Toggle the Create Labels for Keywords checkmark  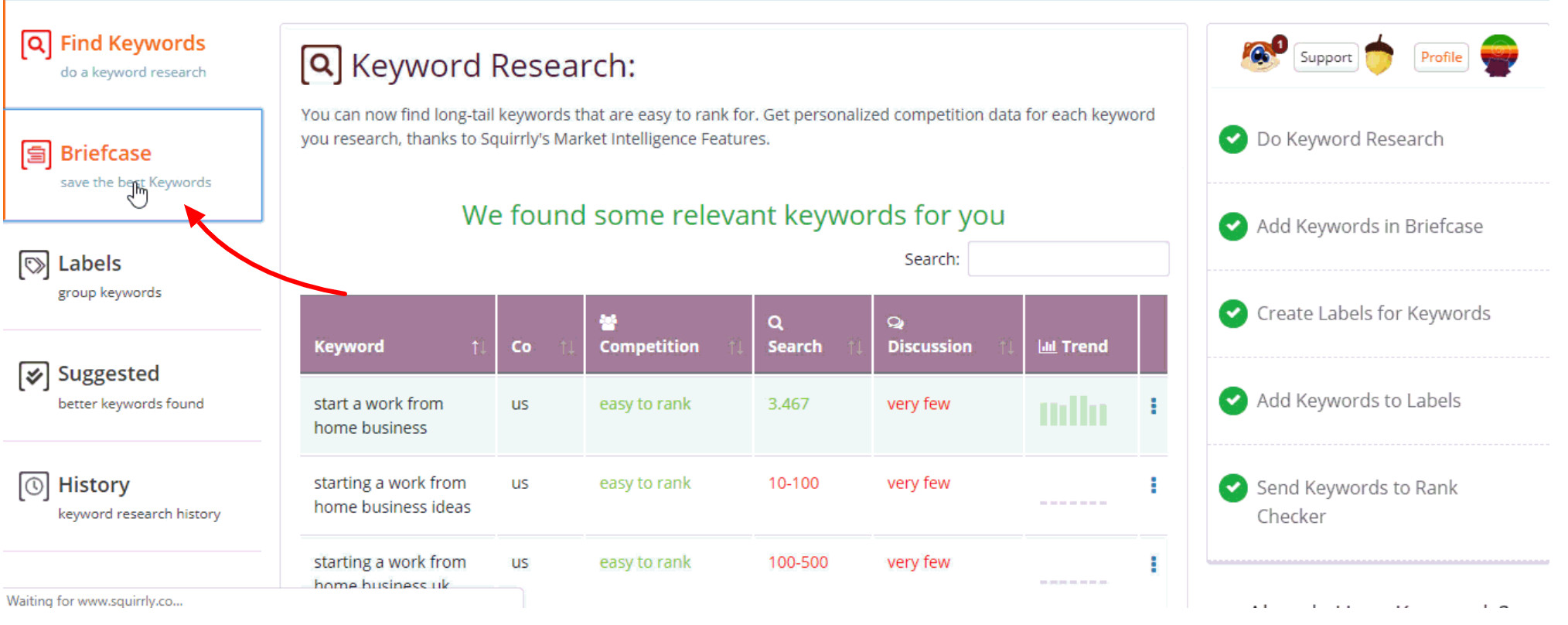pos(1232,313)
